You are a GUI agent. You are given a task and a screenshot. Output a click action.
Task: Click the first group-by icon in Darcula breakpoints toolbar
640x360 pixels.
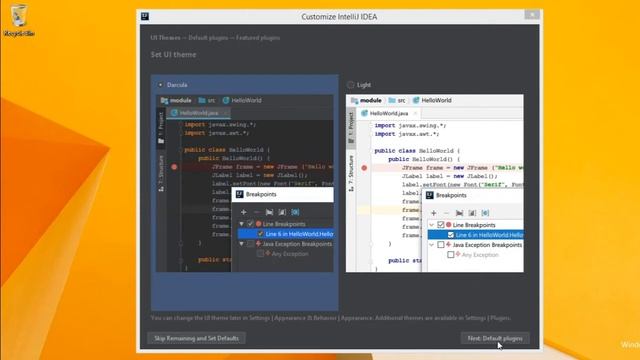pyautogui.click(x=269, y=212)
